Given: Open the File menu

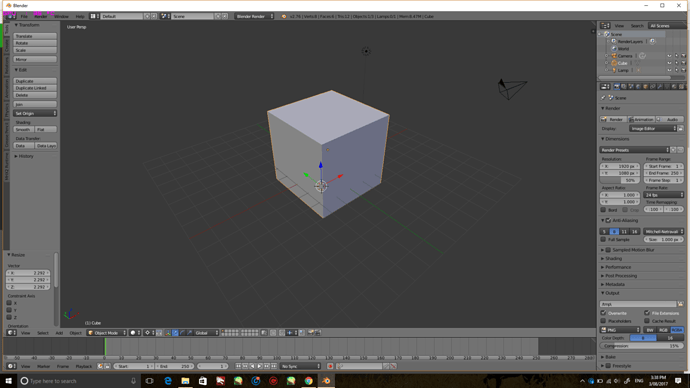Looking at the screenshot, I should tap(24, 16).
